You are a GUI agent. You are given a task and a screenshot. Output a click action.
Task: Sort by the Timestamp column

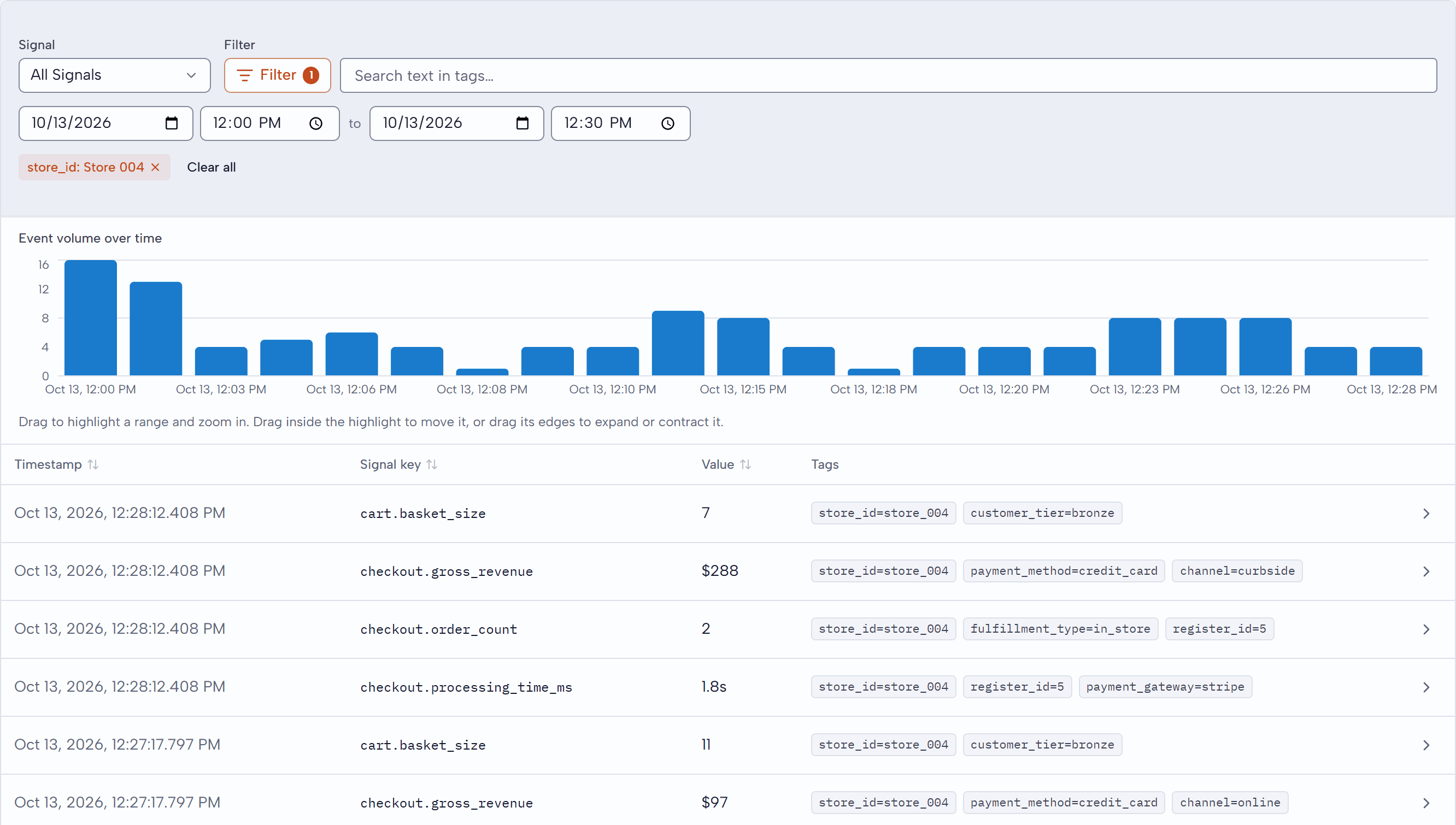tap(57, 464)
